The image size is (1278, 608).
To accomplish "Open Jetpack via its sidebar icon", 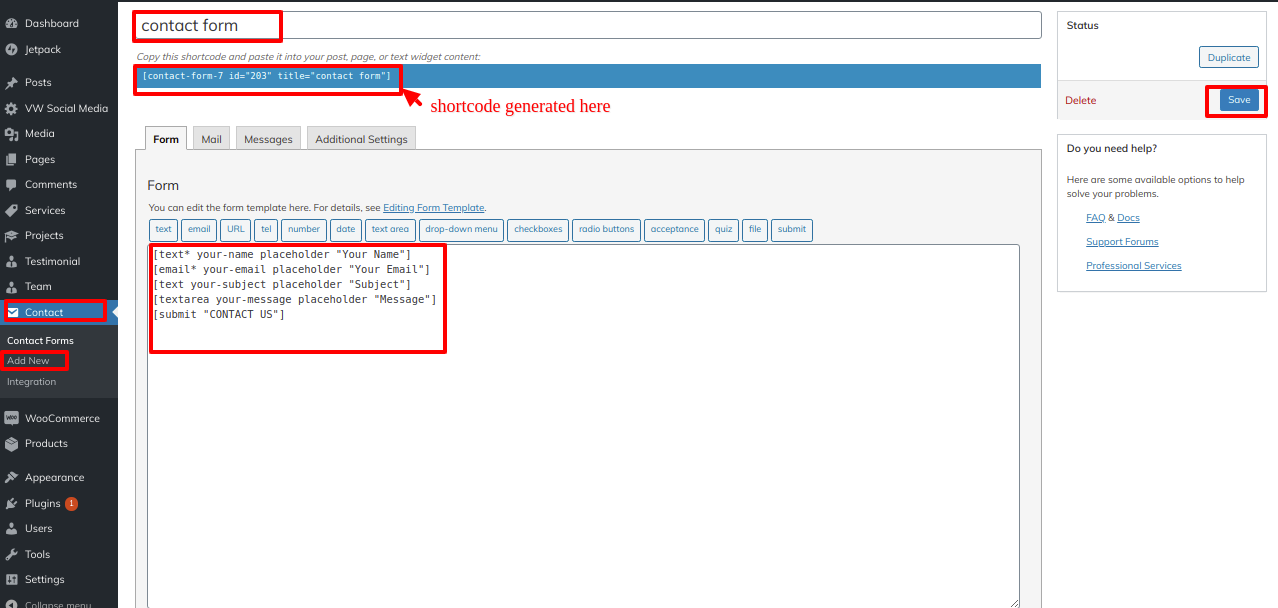I will click(12, 49).
